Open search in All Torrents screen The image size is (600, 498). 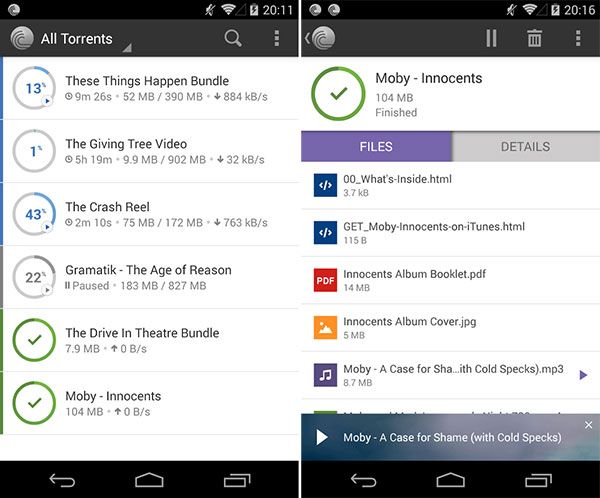pyautogui.click(x=233, y=38)
